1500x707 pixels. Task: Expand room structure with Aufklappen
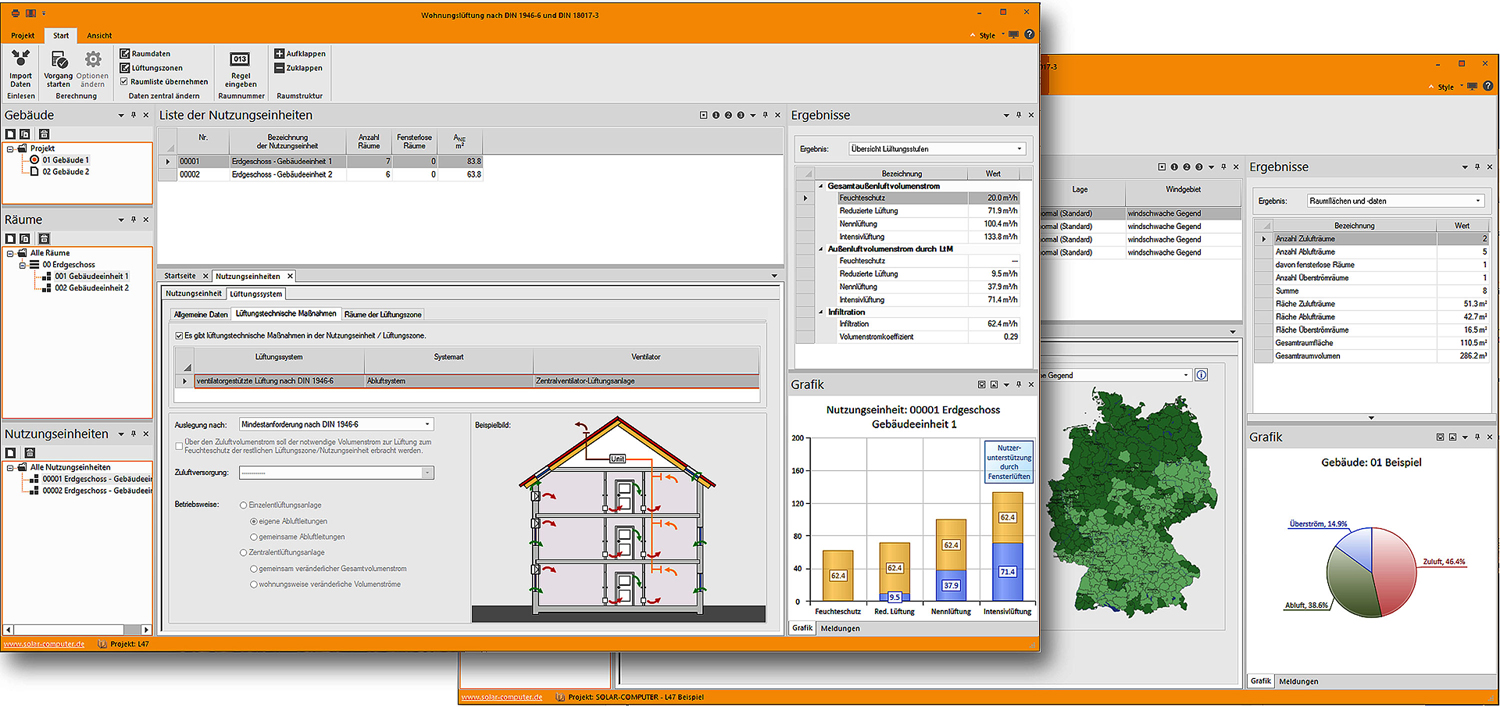(x=298, y=53)
